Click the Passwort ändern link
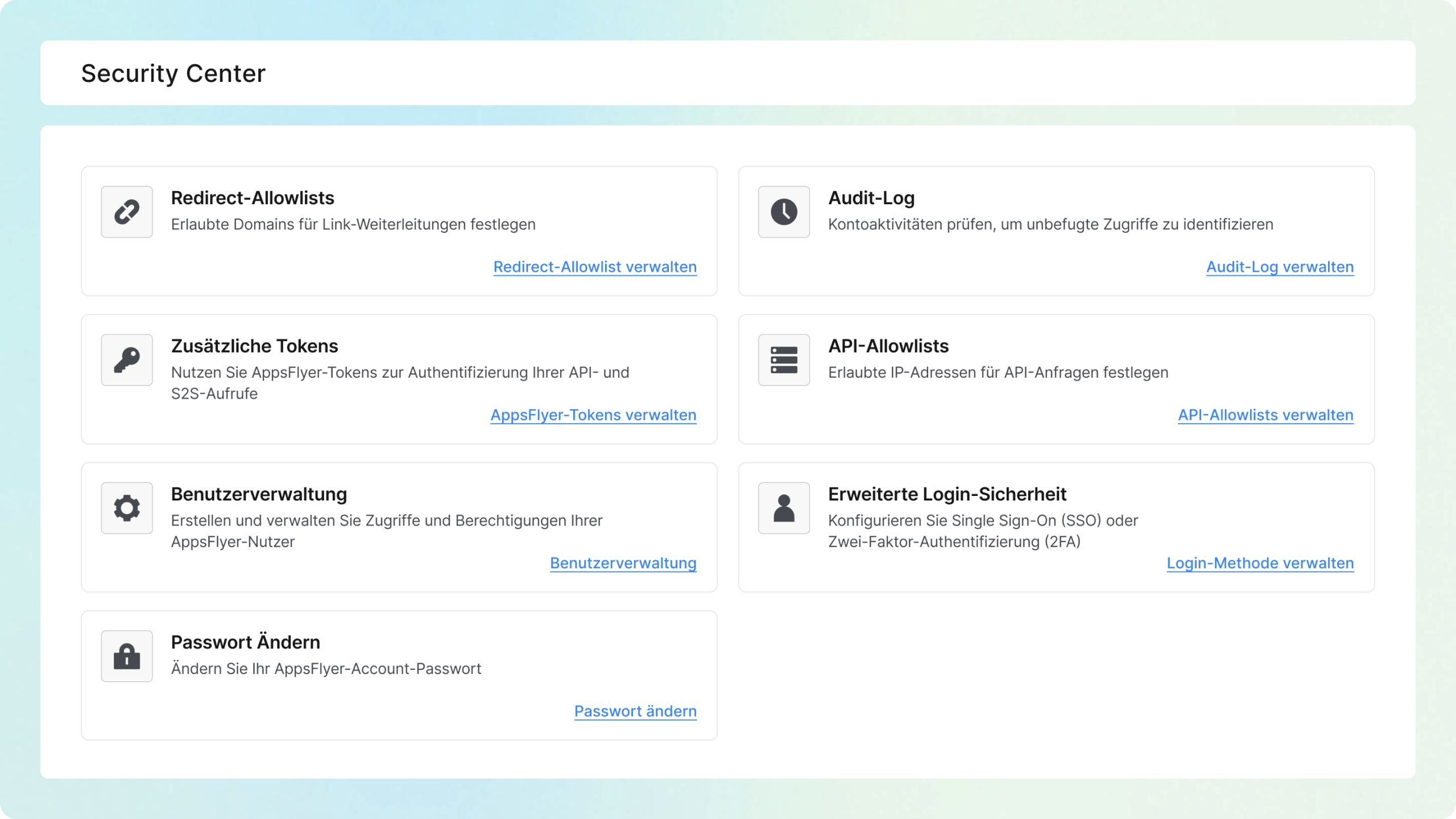Image resolution: width=1456 pixels, height=819 pixels. [x=635, y=711]
